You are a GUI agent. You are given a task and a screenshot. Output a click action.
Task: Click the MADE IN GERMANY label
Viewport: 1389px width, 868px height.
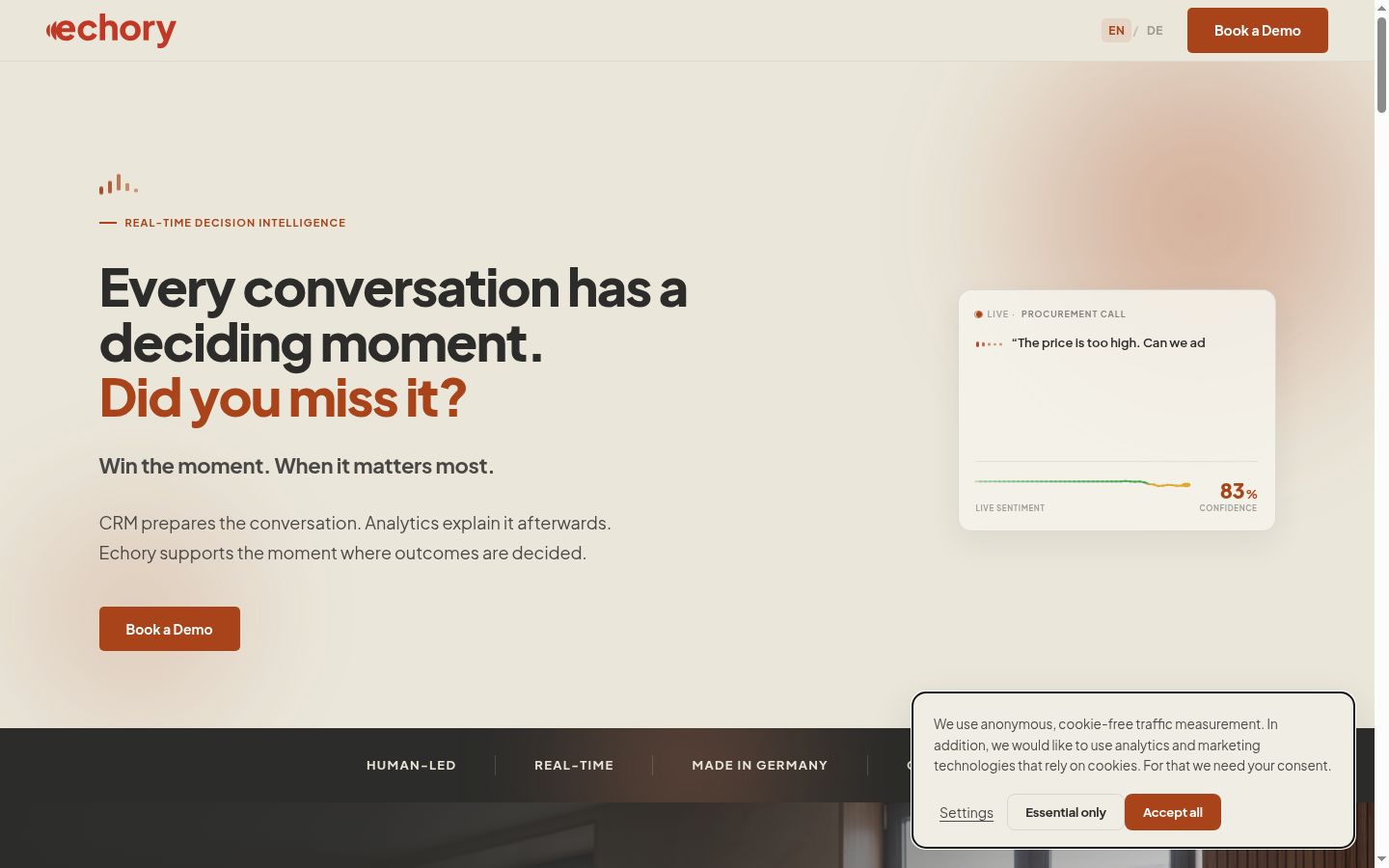(760, 766)
